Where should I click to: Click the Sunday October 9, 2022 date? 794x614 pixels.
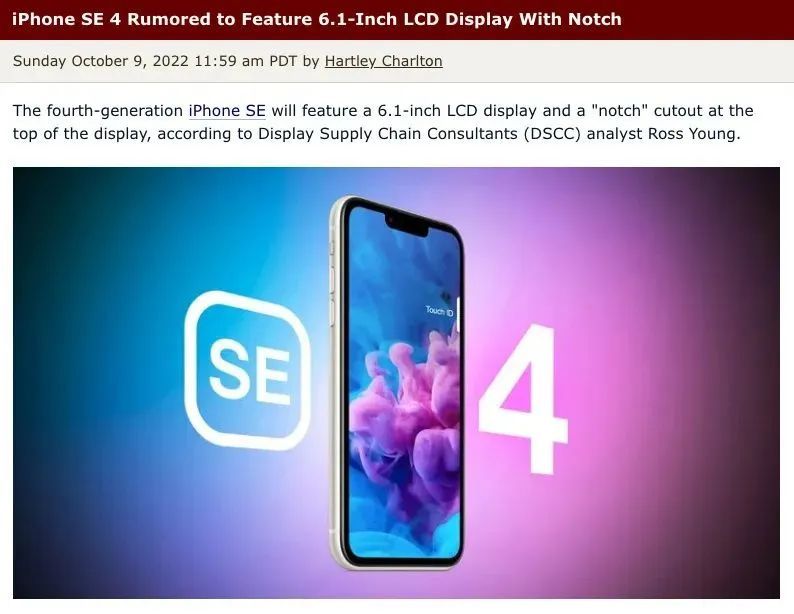point(101,61)
